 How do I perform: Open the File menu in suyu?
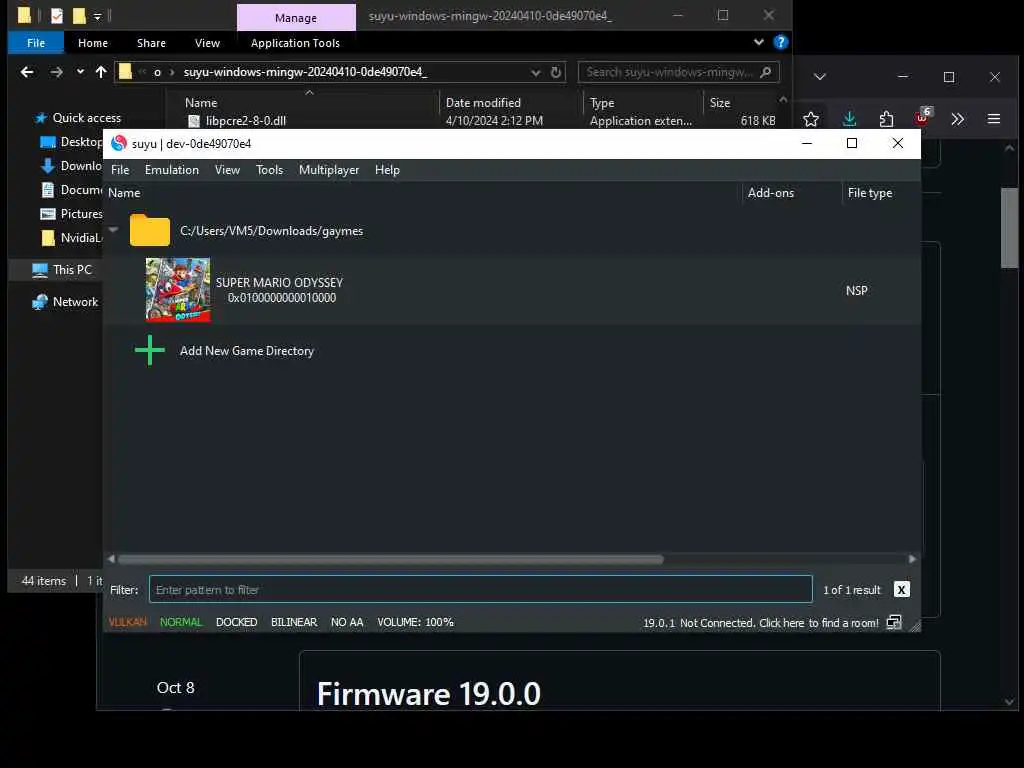[x=120, y=170]
